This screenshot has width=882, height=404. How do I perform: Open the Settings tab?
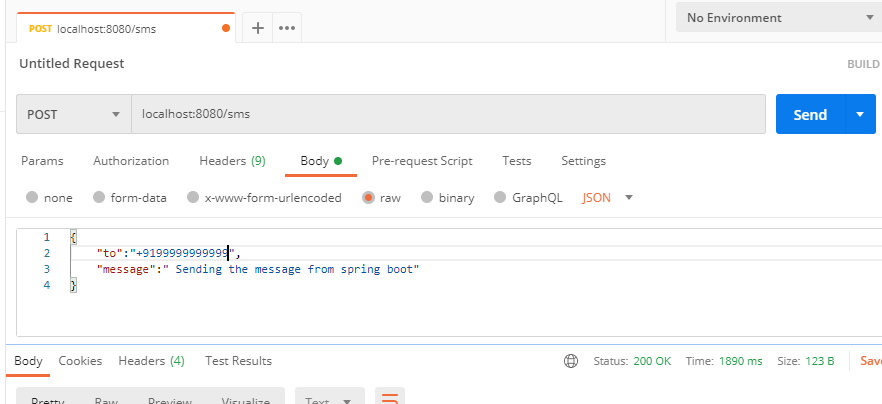pyautogui.click(x=583, y=161)
